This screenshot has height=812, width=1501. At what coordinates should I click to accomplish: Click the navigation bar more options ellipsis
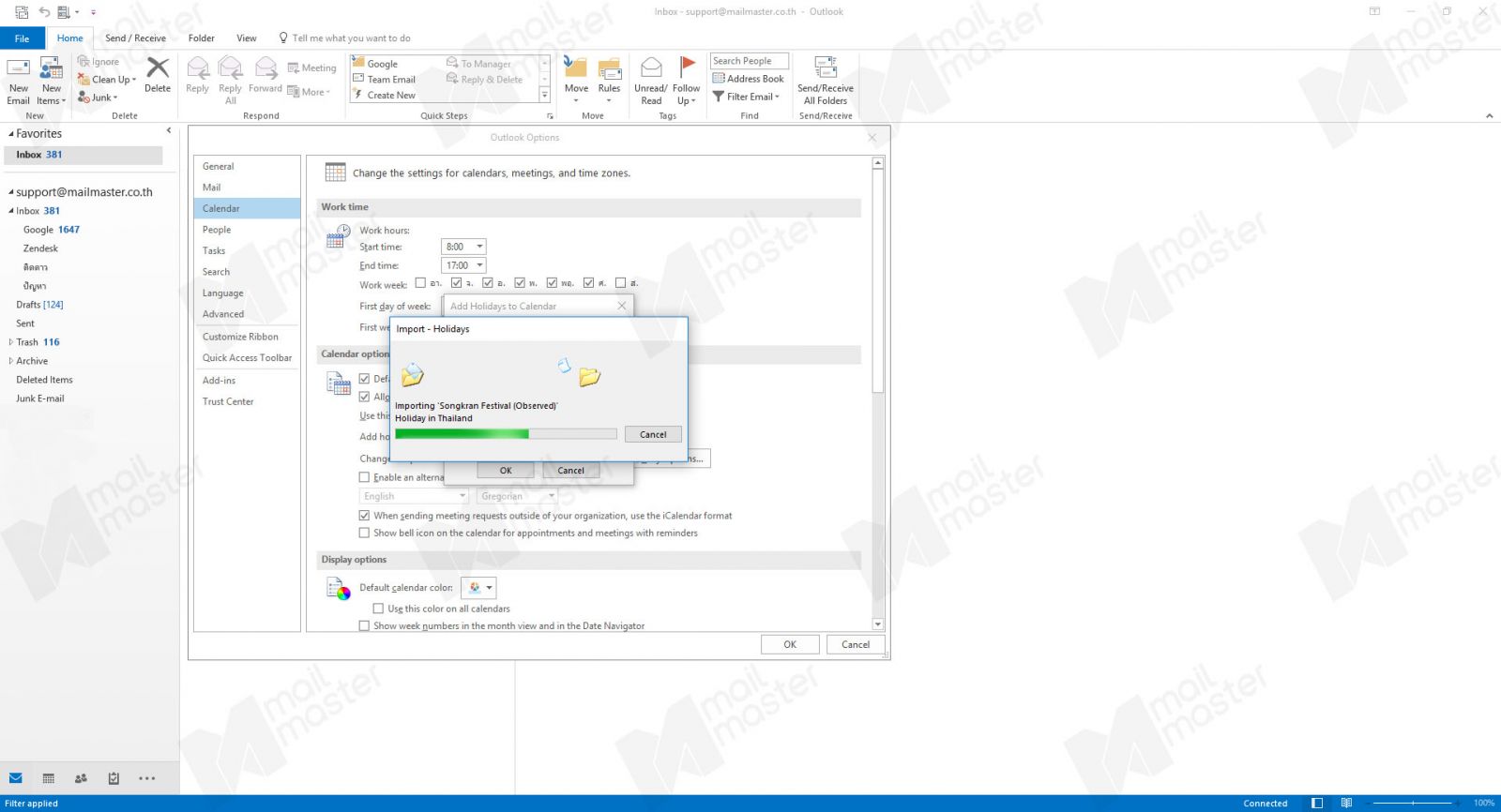click(x=147, y=778)
